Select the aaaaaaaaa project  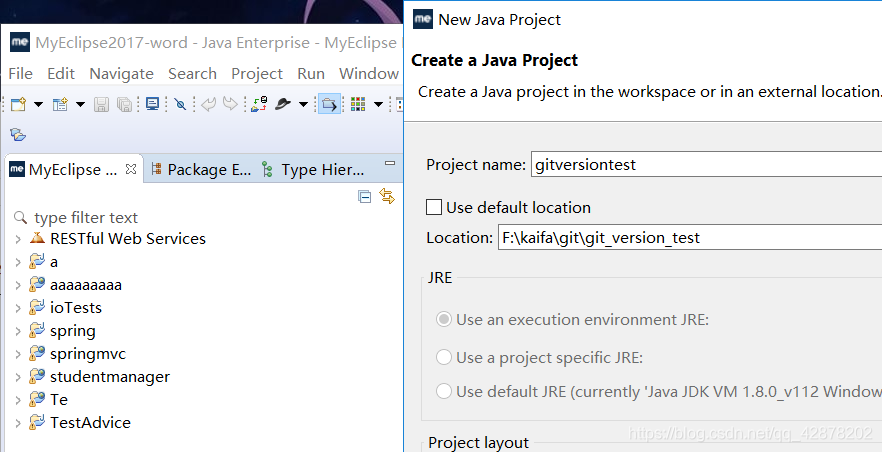[86, 284]
